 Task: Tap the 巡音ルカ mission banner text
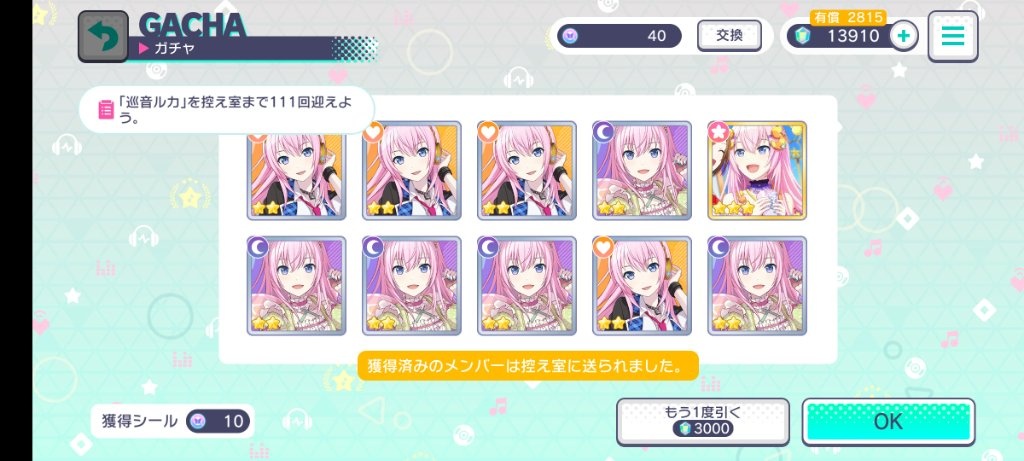pos(235,110)
